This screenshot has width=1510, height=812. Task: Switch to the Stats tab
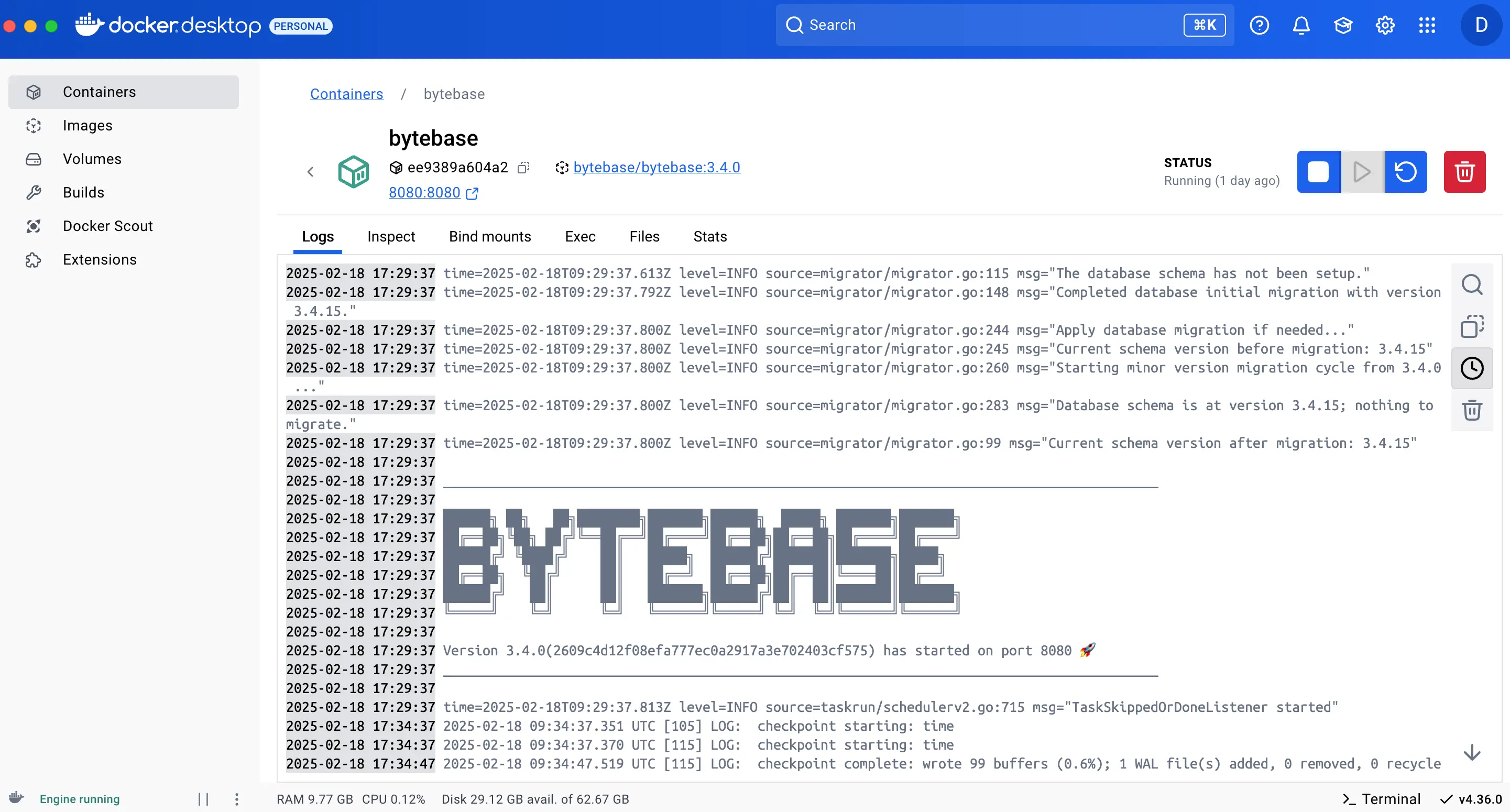click(x=709, y=236)
